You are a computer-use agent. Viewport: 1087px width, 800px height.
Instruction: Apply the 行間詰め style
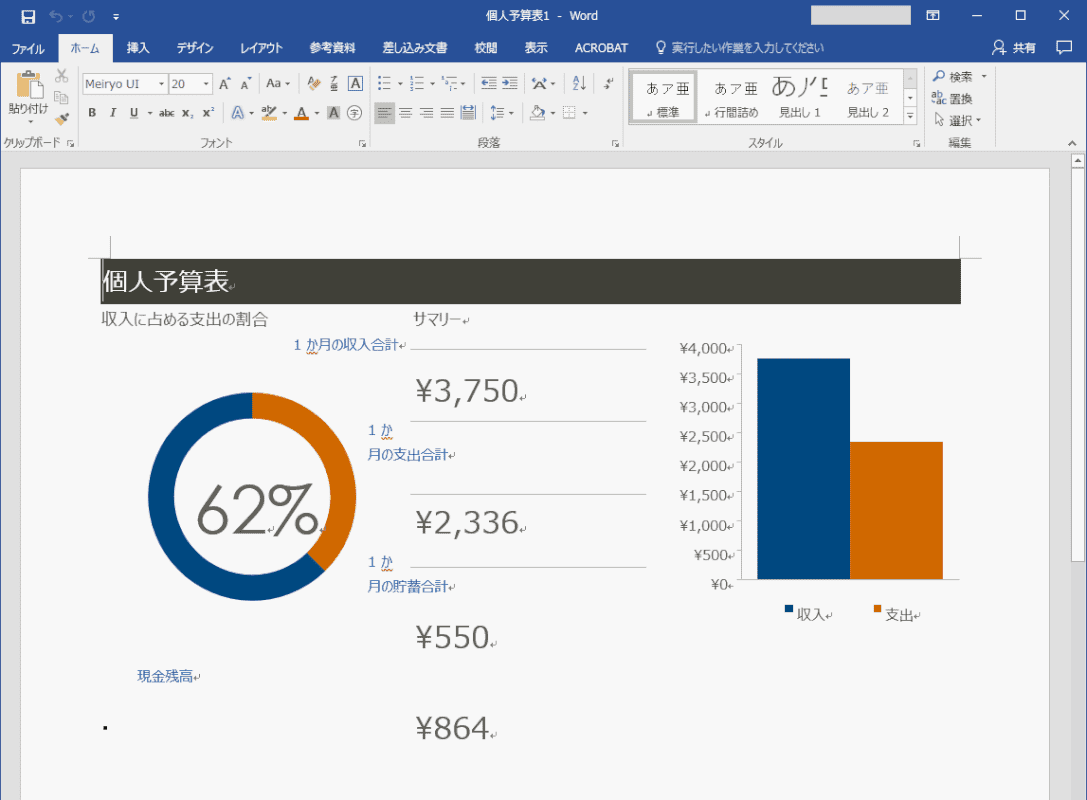point(732,98)
